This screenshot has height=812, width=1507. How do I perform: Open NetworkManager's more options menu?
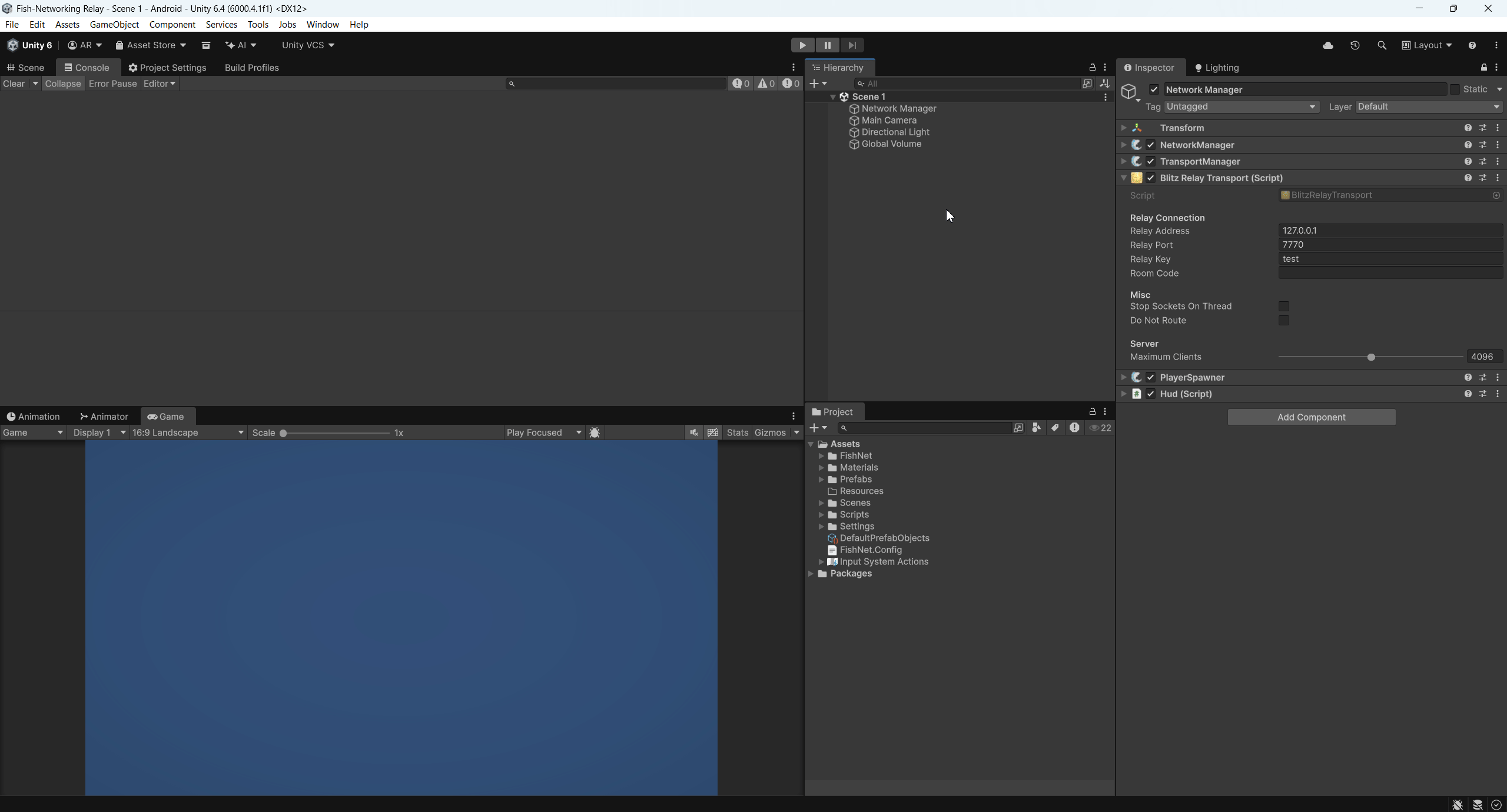tap(1497, 145)
